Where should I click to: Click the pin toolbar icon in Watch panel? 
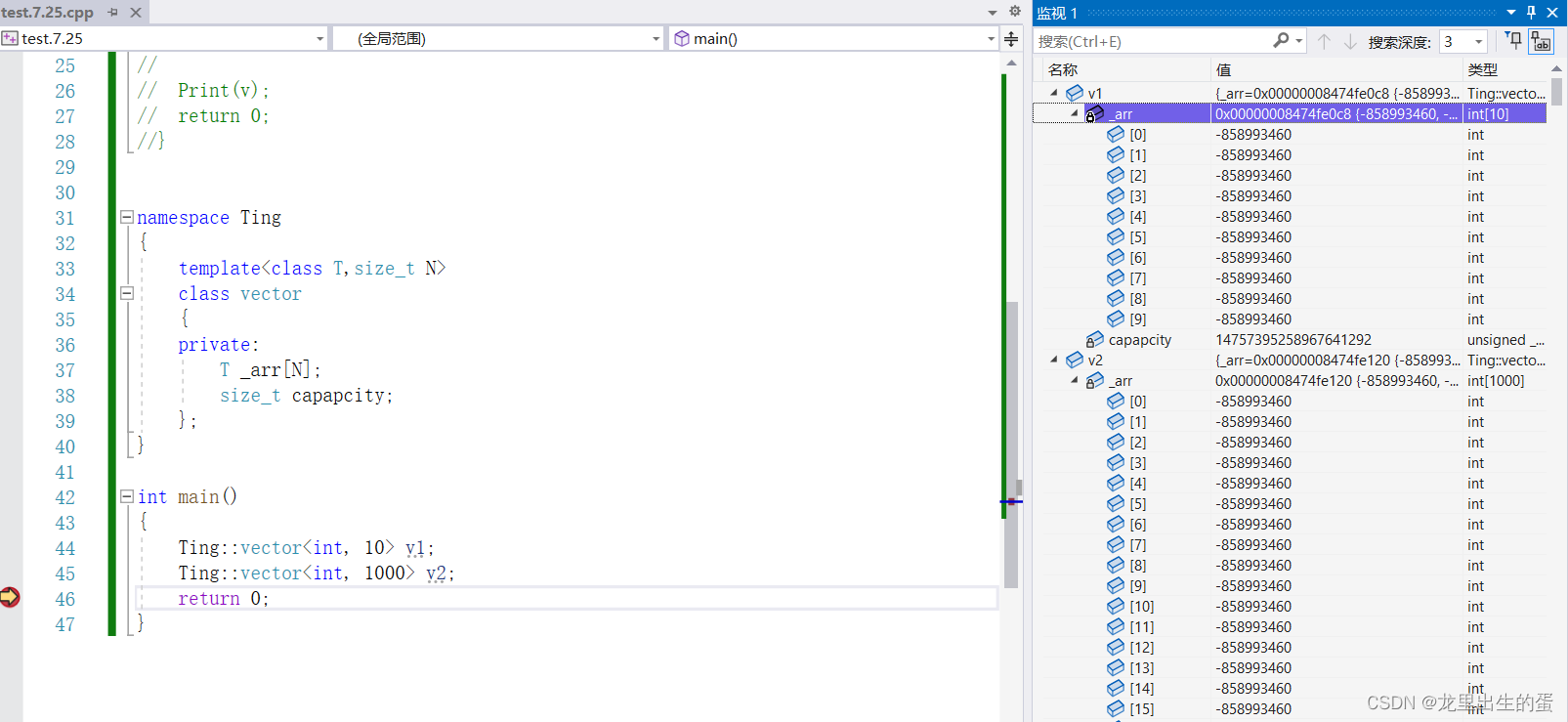click(1513, 40)
